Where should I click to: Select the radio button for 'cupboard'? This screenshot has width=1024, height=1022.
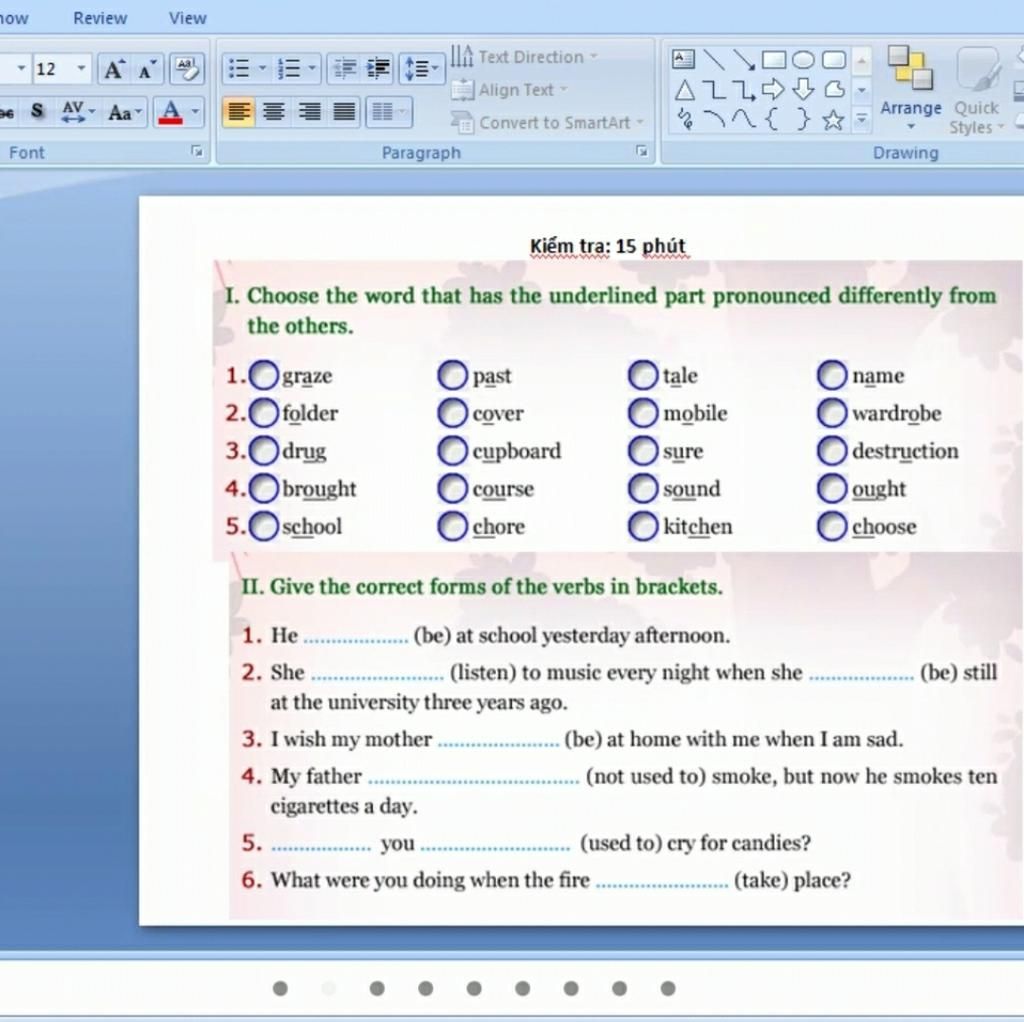point(453,451)
